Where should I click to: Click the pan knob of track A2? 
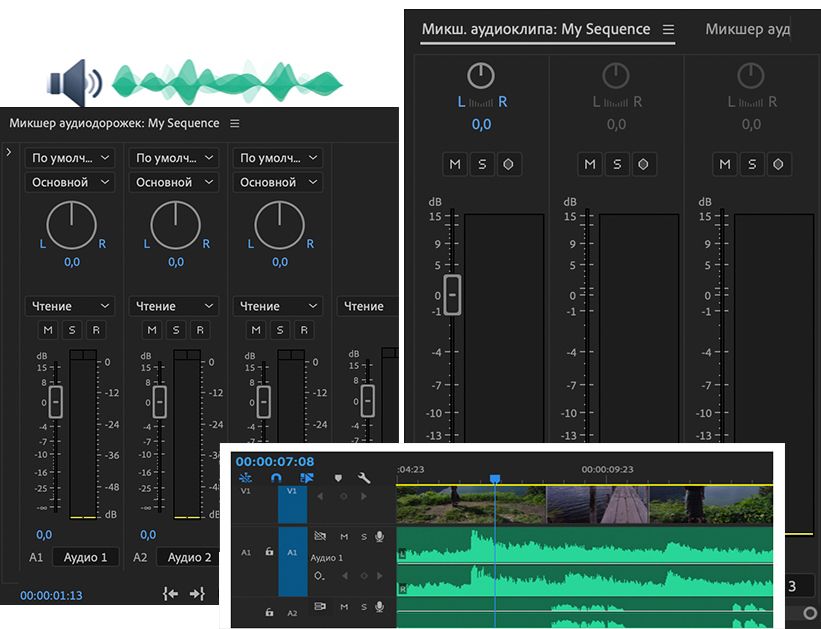[x=175, y=225]
